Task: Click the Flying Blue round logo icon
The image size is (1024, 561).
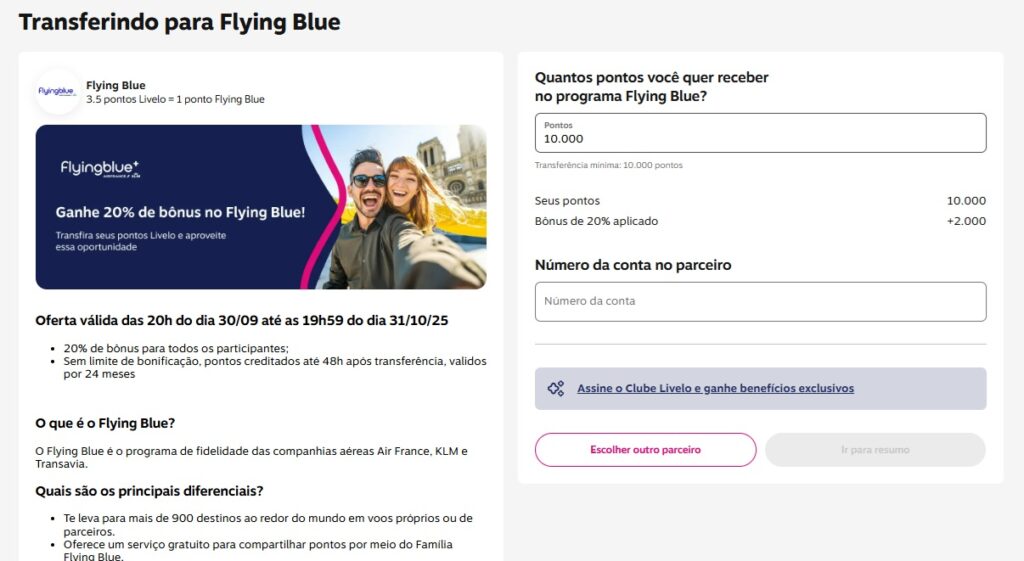Action: click(x=57, y=91)
